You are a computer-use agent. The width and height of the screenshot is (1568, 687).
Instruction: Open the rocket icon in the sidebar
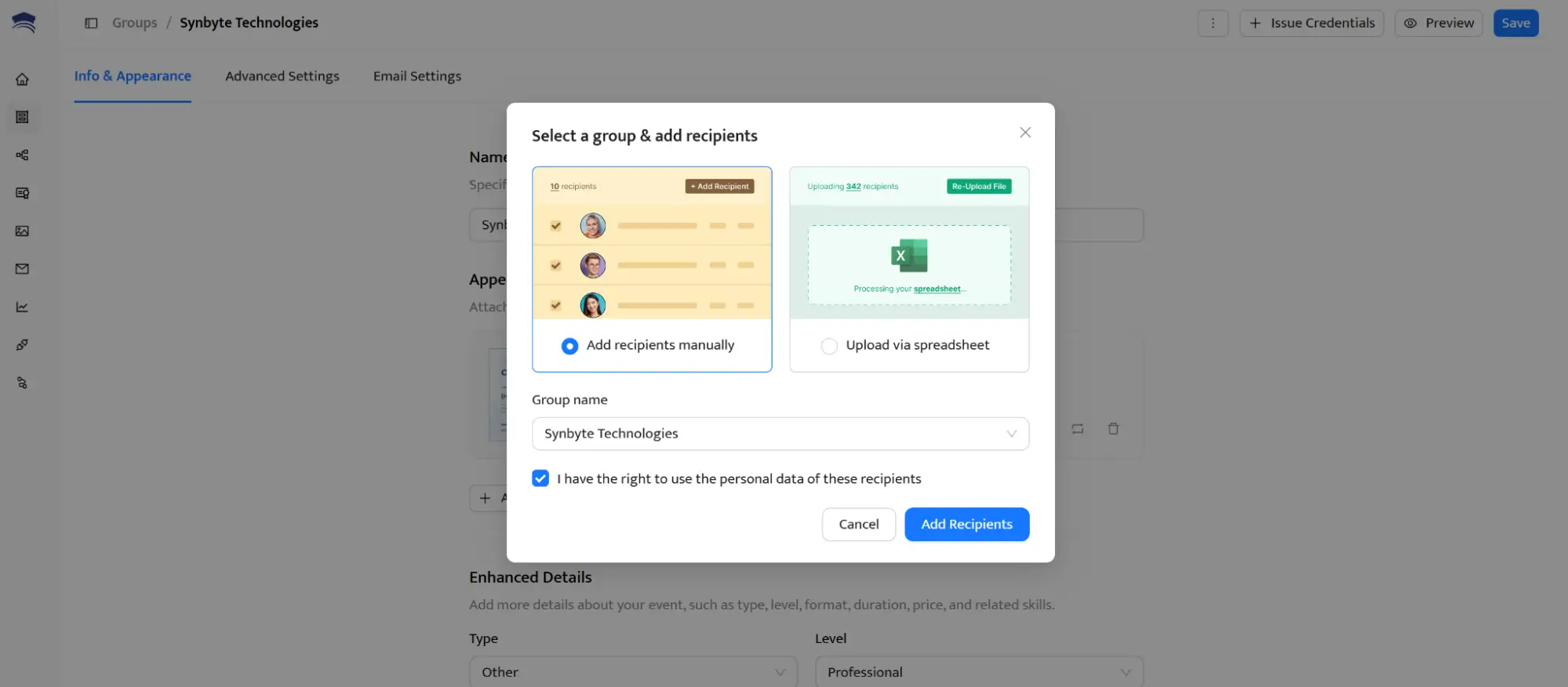tap(22, 345)
